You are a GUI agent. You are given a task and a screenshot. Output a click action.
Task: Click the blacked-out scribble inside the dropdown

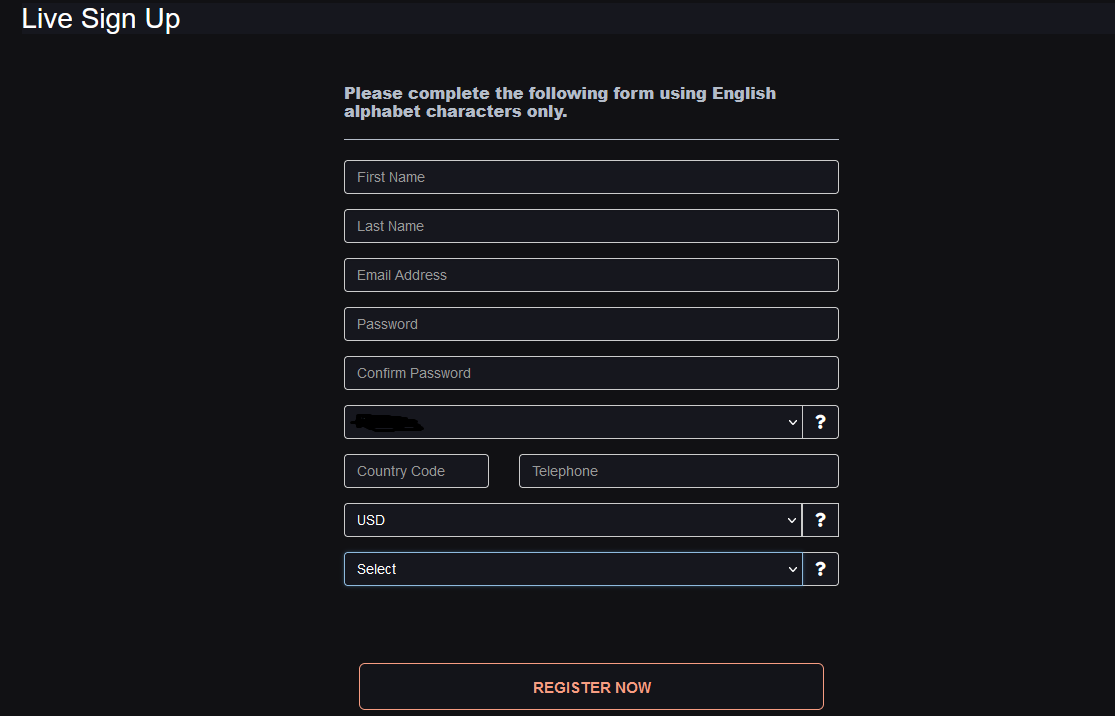pyautogui.click(x=388, y=423)
